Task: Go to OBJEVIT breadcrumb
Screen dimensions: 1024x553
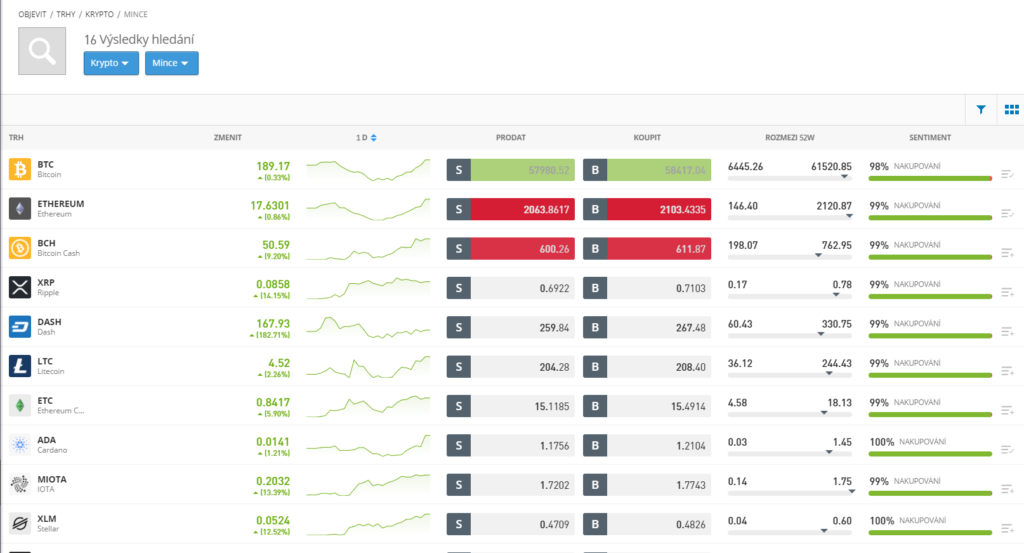Action: coord(32,14)
